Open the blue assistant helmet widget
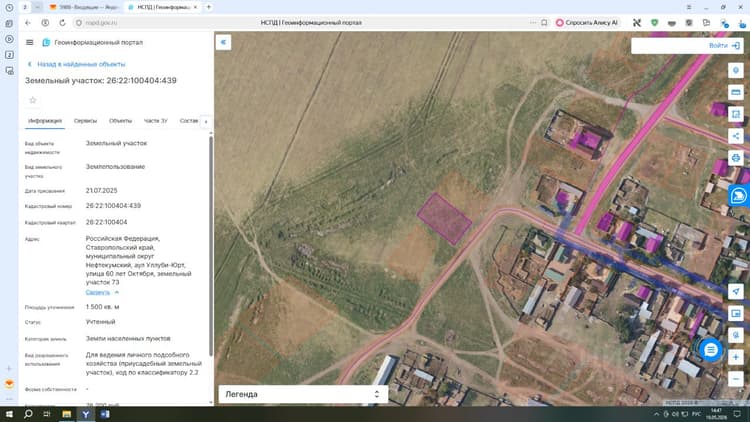 click(739, 196)
